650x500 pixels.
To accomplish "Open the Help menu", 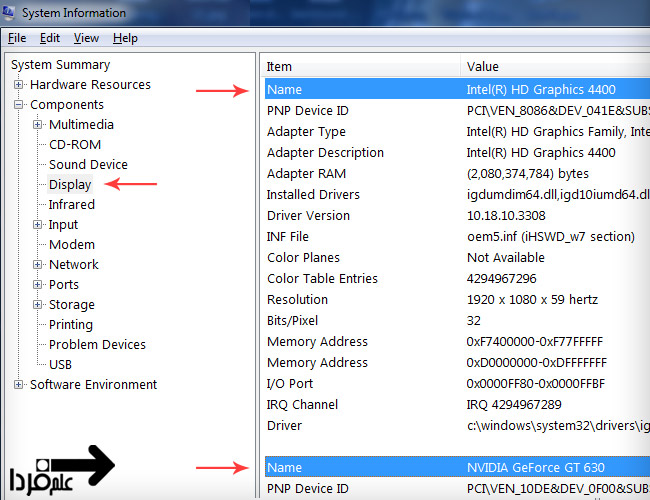I will coord(125,38).
